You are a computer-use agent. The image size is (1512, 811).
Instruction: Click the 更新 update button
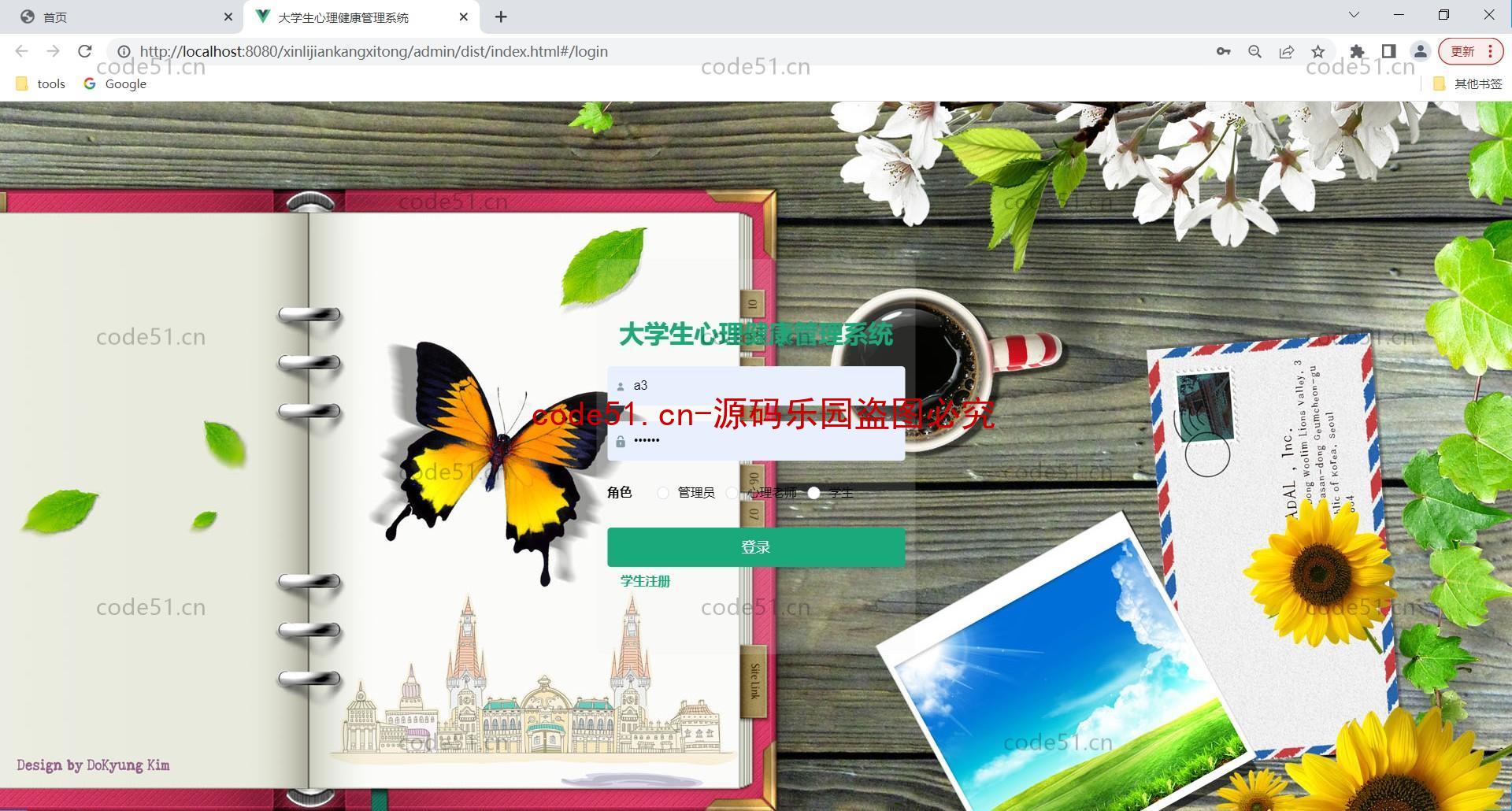(1470, 51)
